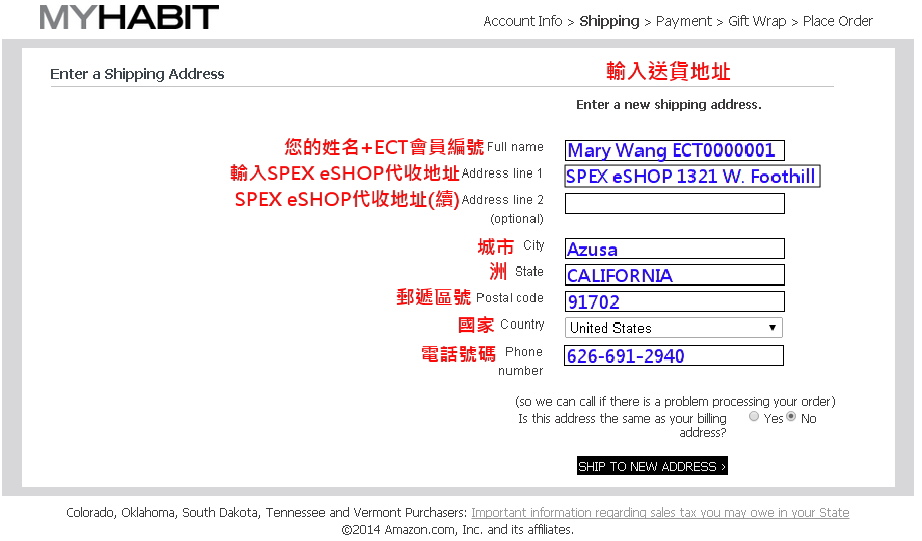The height and width of the screenshot is (541, 922).
Task: Click the City field containing Azusa
Action: [x=674, y=249]
